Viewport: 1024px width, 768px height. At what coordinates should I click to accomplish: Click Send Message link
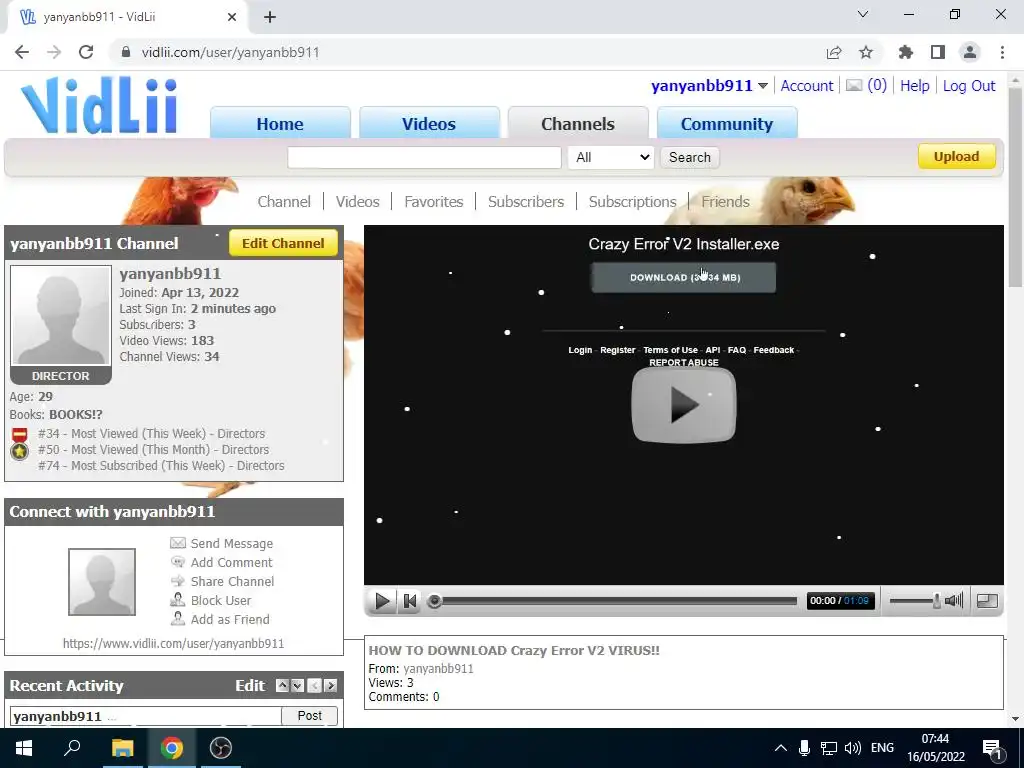(x=232, y=543)
